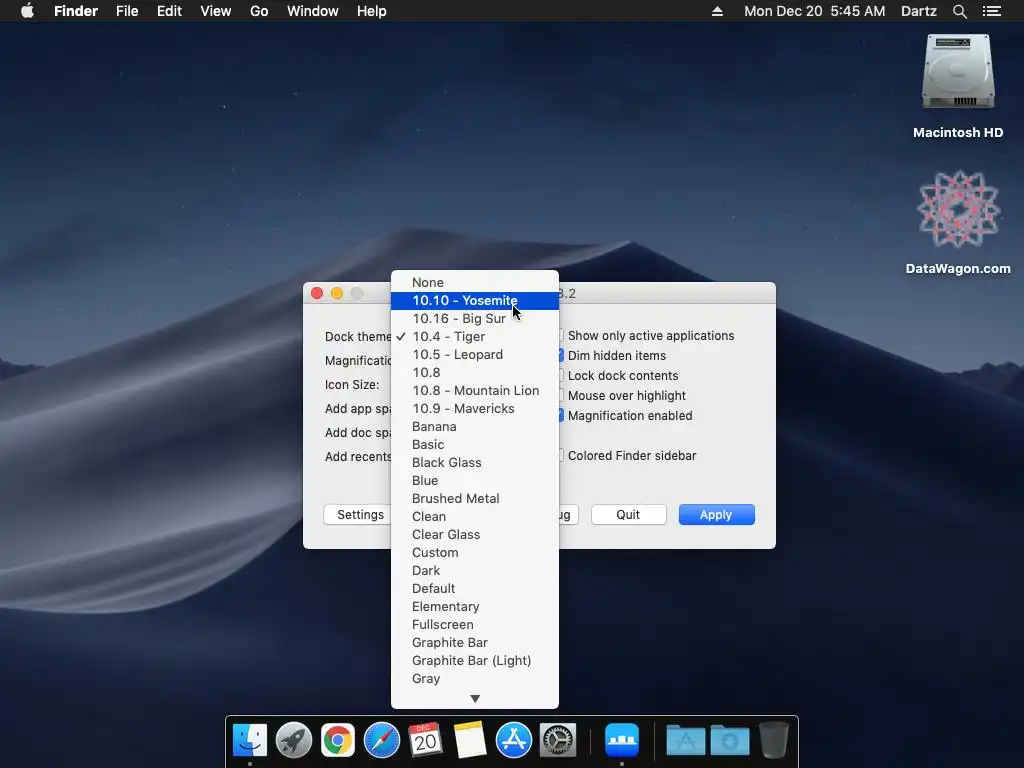Click the blue cDock app icon in dock
The width and height of the screenshot is (1024, 768).
622,741
